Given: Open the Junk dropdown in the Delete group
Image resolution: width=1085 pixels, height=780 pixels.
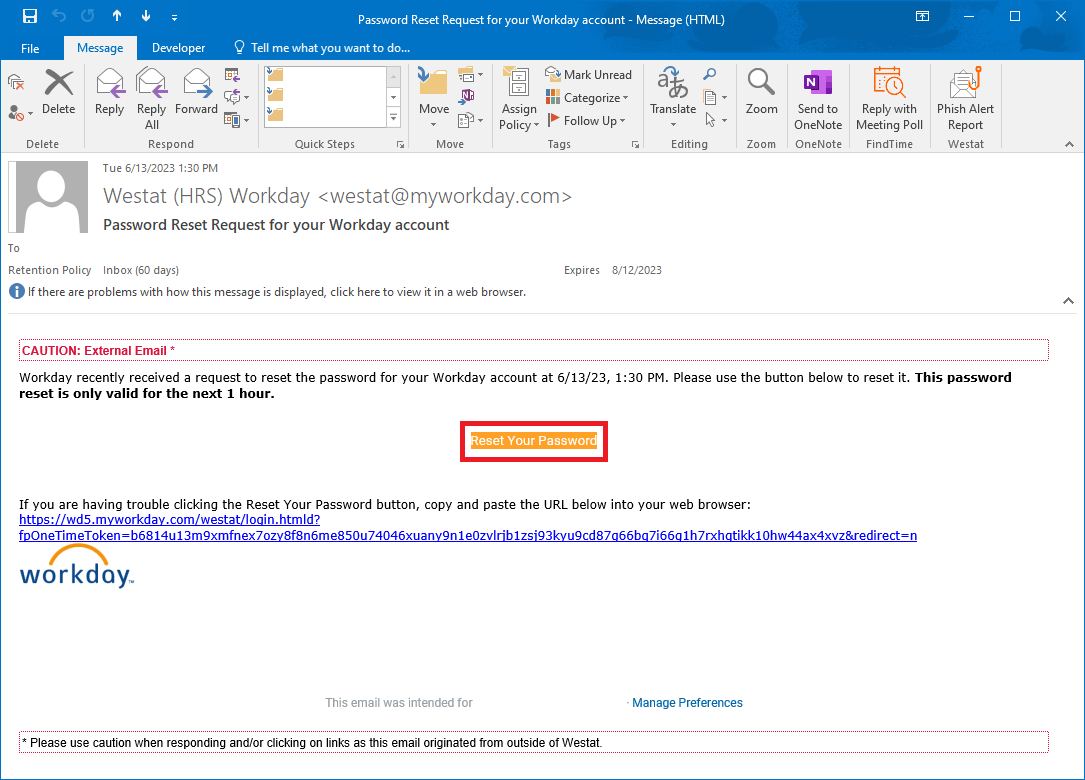Looking at the screenshot, I should 20,113.
